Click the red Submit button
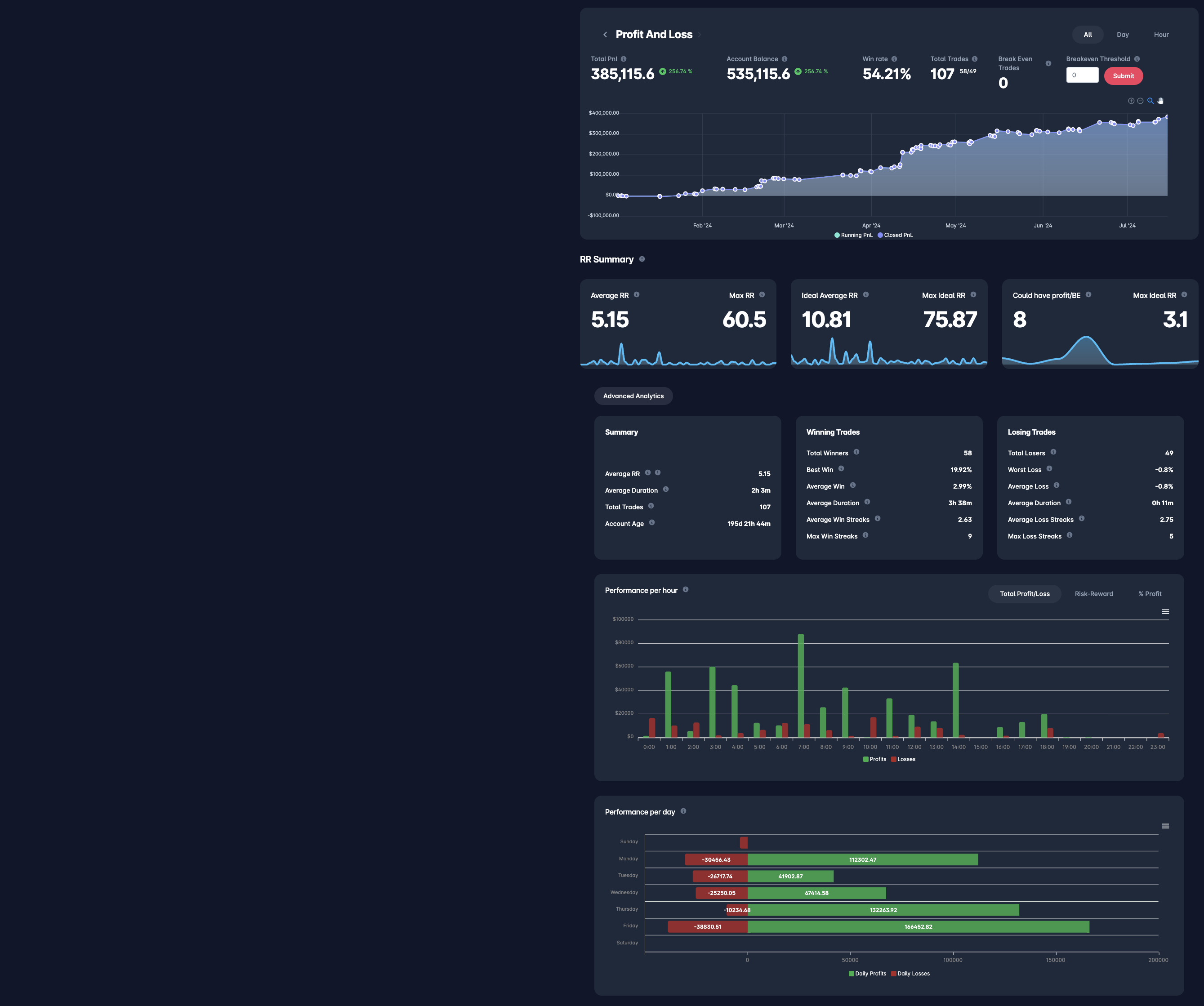The height and width of the screenshot is (1006, 1204). point(1123,76)
